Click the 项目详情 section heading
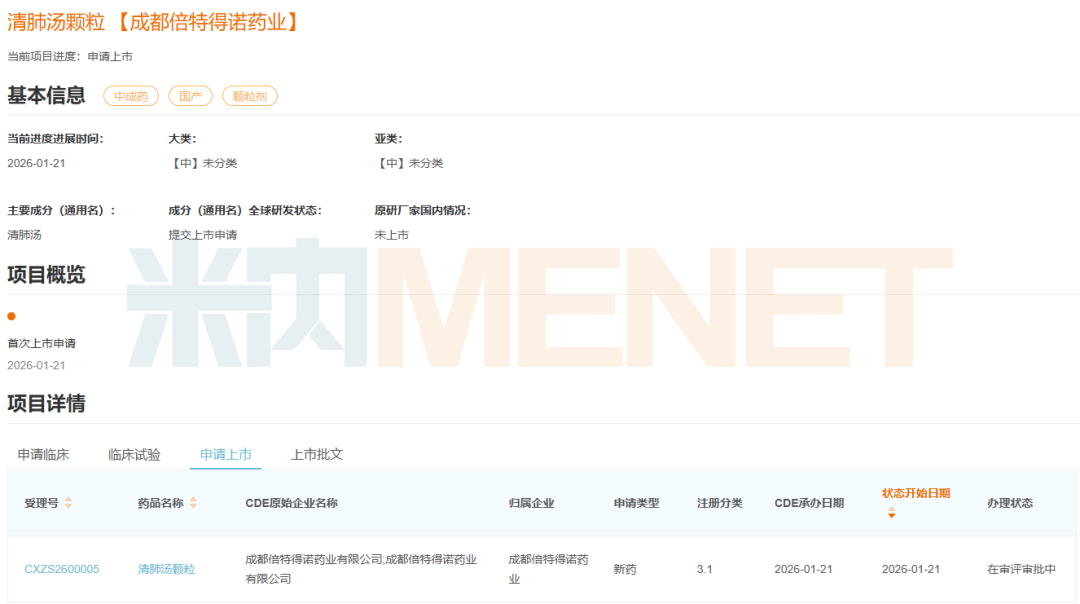The image size is (1080, 604). click(x=46, y=404)
